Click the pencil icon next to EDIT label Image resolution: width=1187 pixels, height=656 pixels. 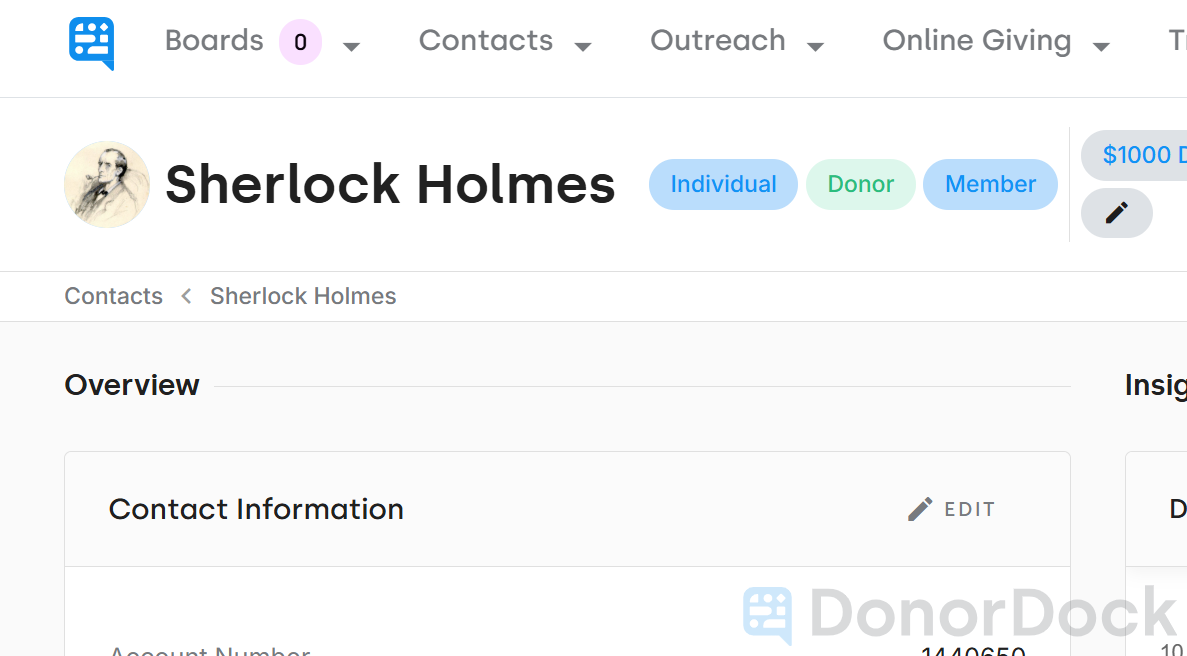tap(920, 508)
